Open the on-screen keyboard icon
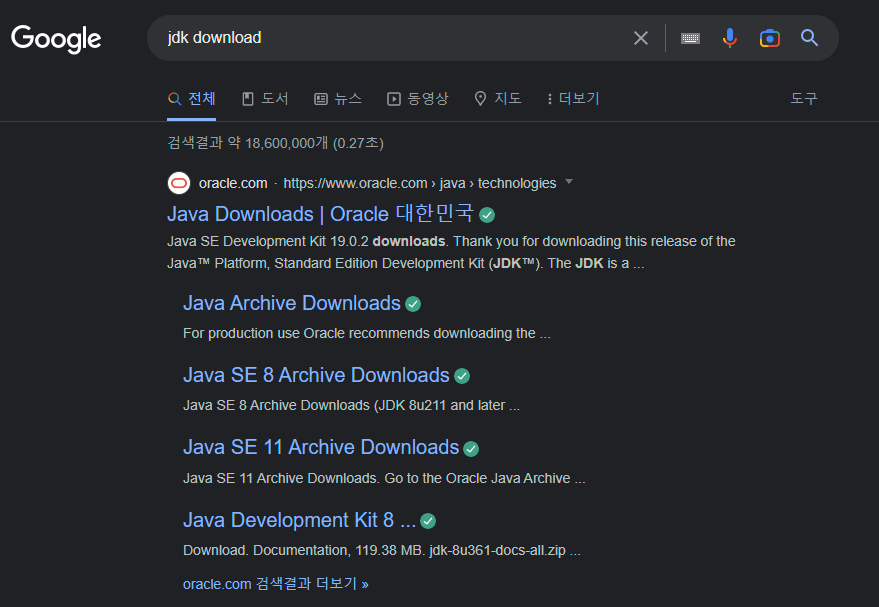The image size is (879, 607). pos(690,38)
